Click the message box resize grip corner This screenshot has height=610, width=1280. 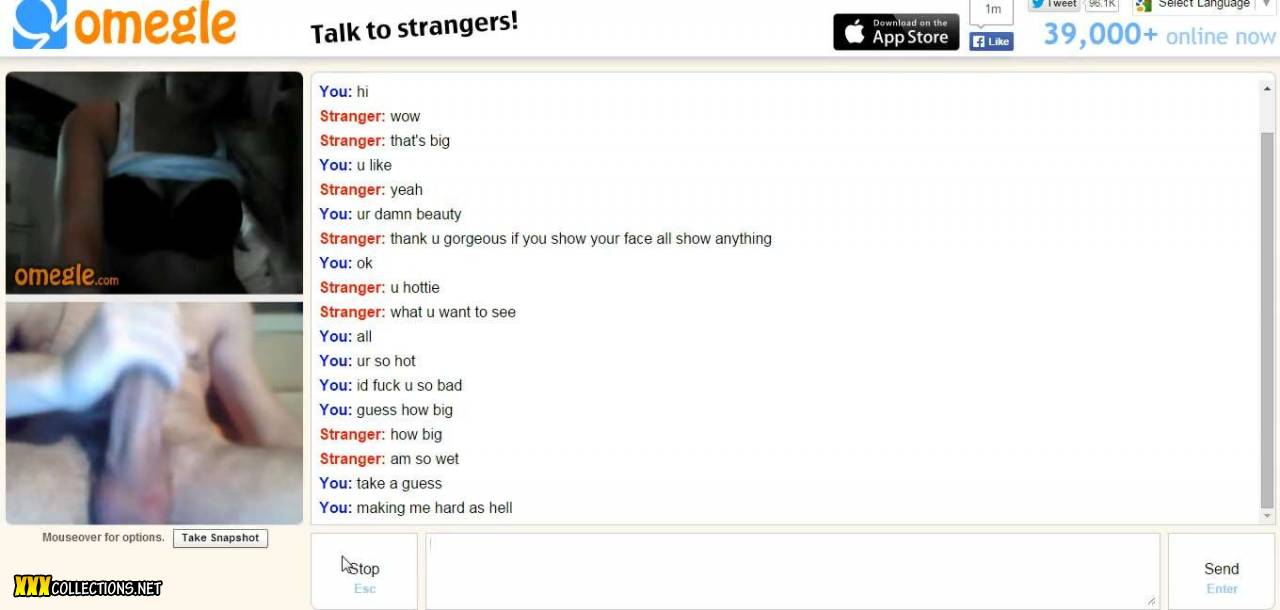[x=1152, y=601]
